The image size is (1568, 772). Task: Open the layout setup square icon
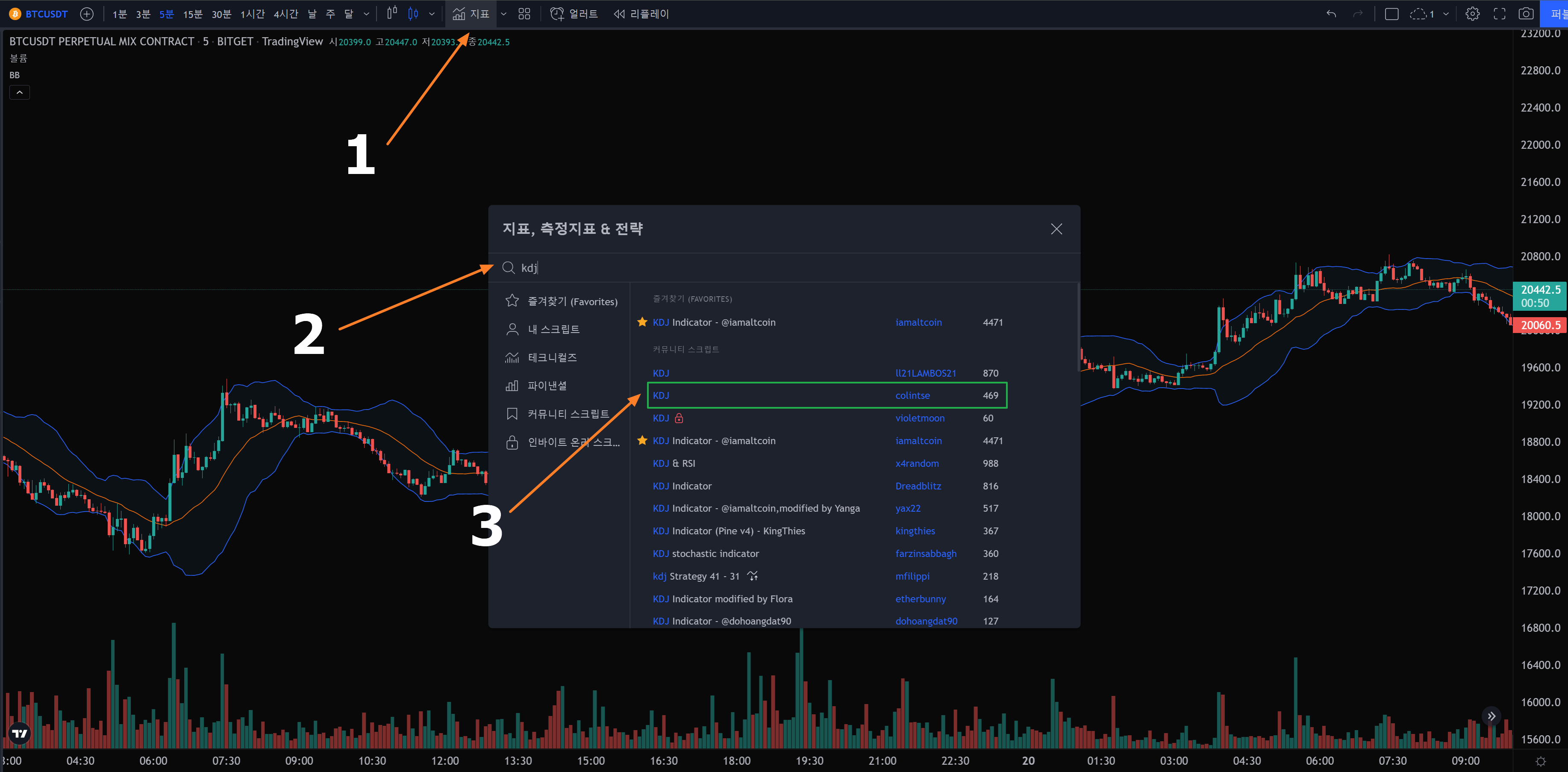(1391, 14)
